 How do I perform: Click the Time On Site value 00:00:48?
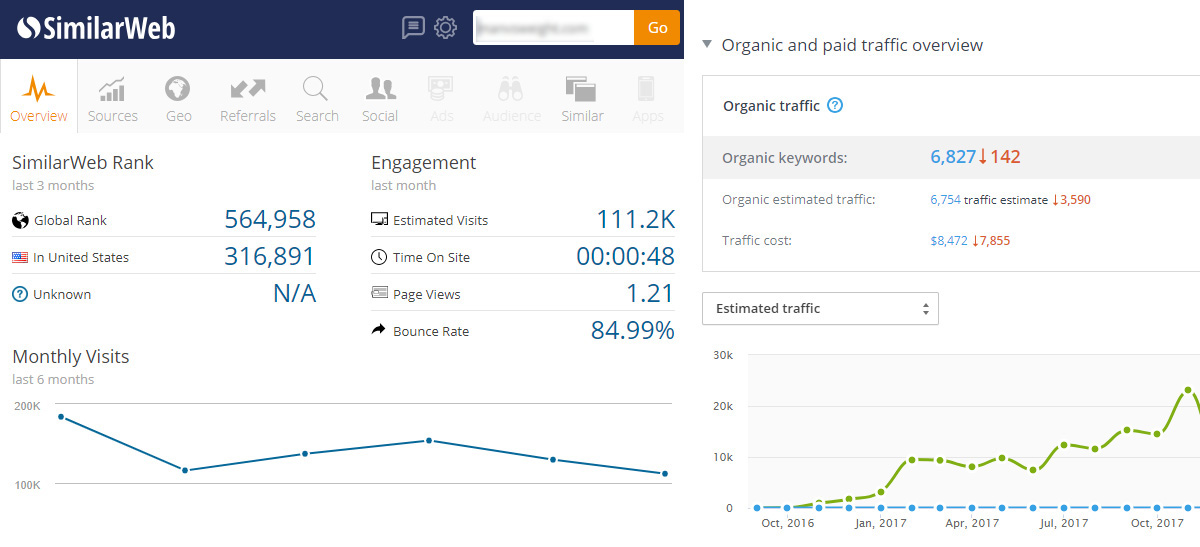coord(625,257)
